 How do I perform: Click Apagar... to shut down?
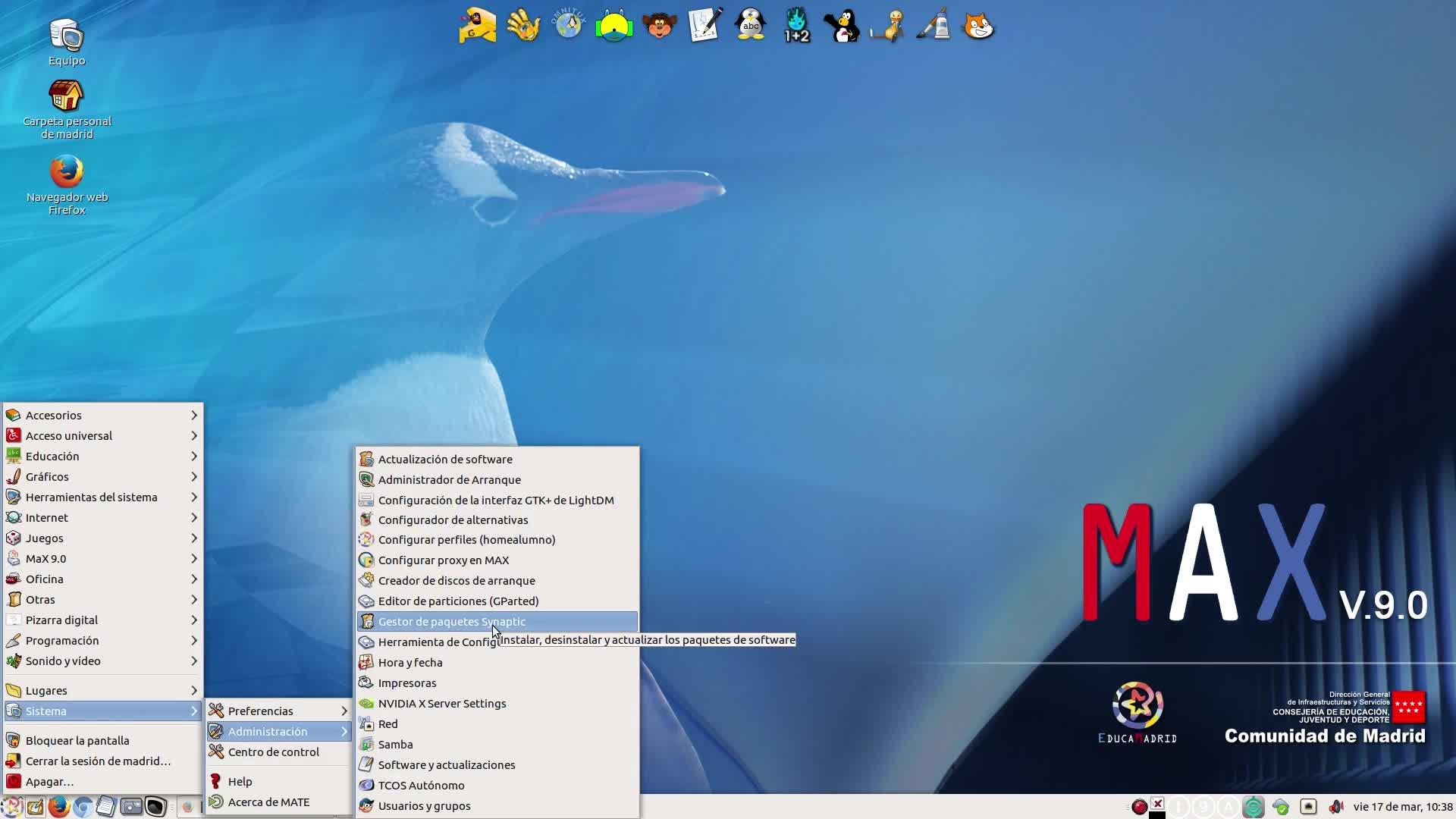pyautogui.click(x=49, y=782)
